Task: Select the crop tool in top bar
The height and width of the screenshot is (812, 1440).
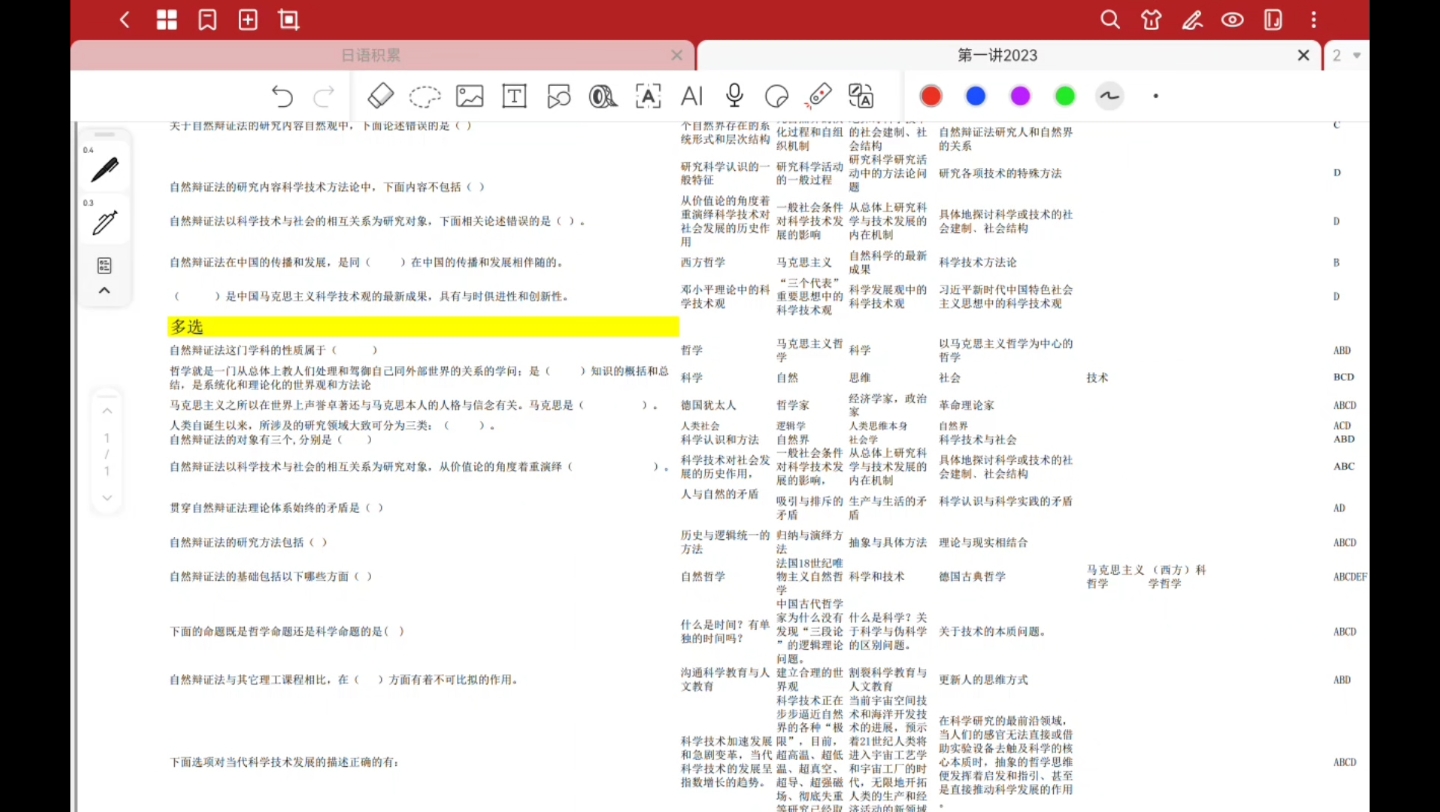Action: [x=289, y=20]
